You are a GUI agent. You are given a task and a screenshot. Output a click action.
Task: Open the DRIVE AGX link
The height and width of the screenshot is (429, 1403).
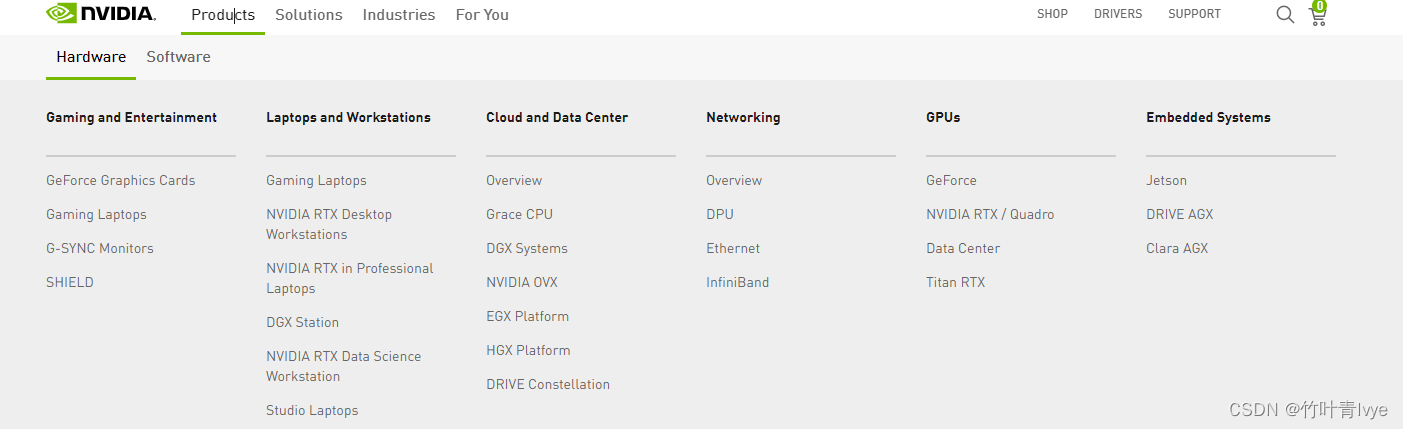point(1180,215)
